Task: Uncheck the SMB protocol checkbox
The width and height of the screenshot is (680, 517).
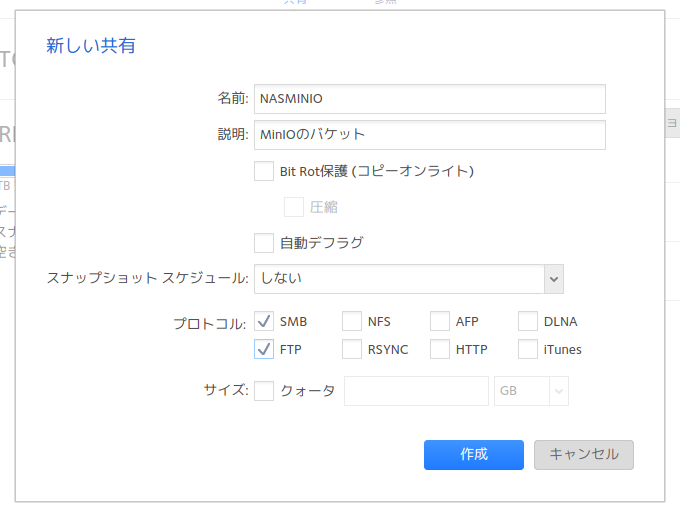Action: point(264,321)
